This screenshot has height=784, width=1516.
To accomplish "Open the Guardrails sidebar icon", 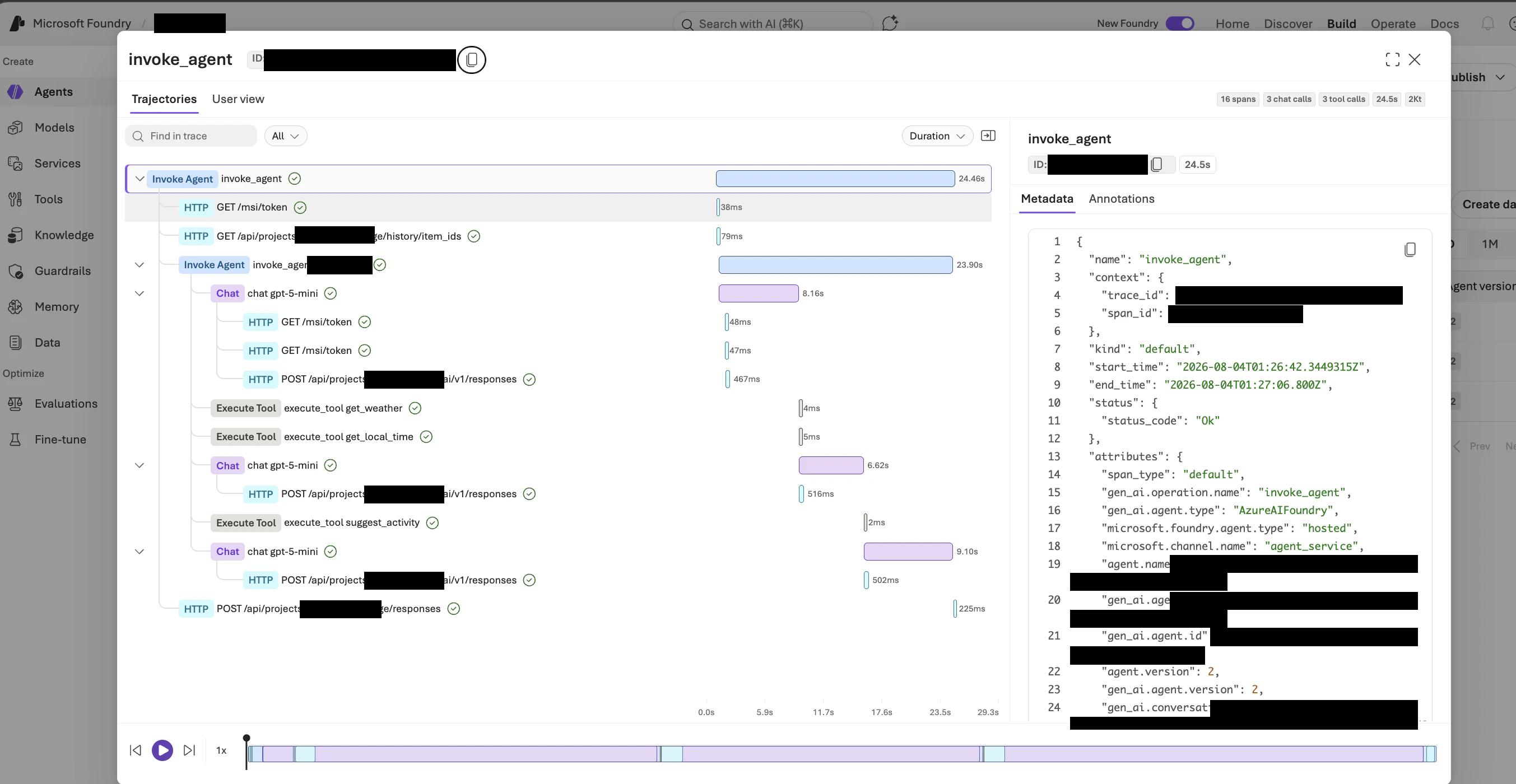I will pyautogui.click(x=15, y=271).
